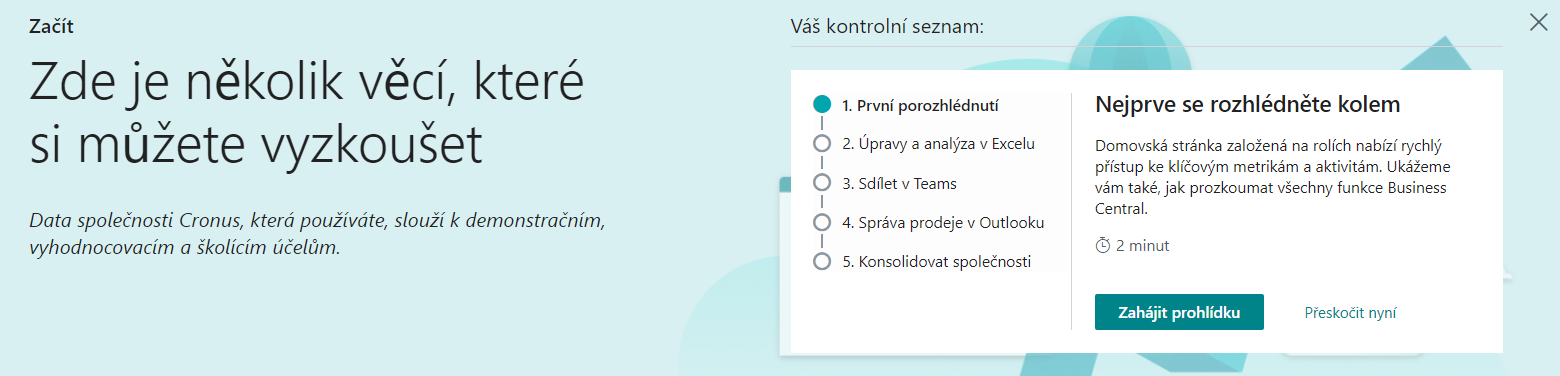Open step 5. Konsolidovat společnosti
Image resolution: width=1560 pixels, height=376 pixels.
936,263
